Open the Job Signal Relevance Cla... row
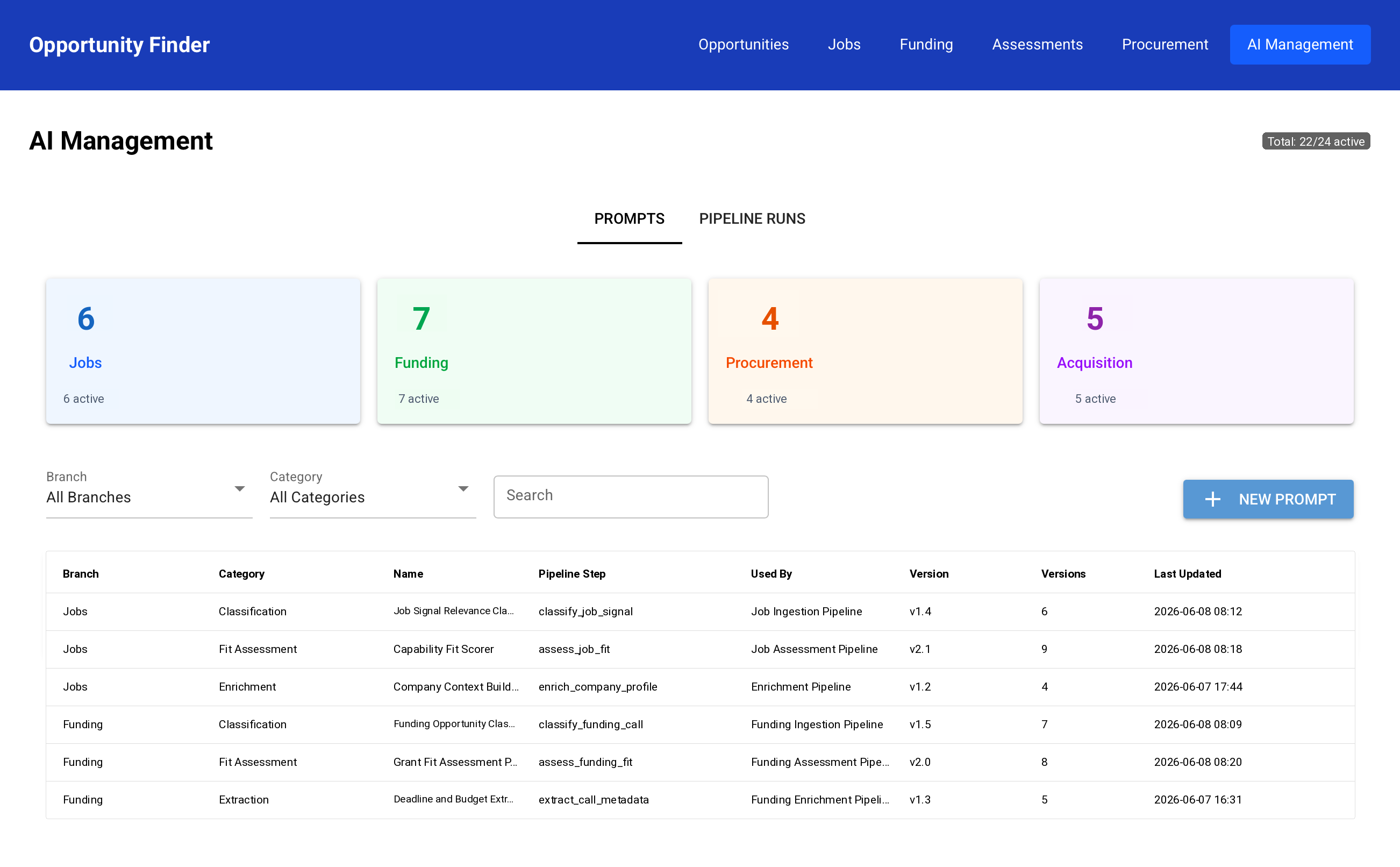The height and width of the screenshot is (867, 1400). coord(699,612)
